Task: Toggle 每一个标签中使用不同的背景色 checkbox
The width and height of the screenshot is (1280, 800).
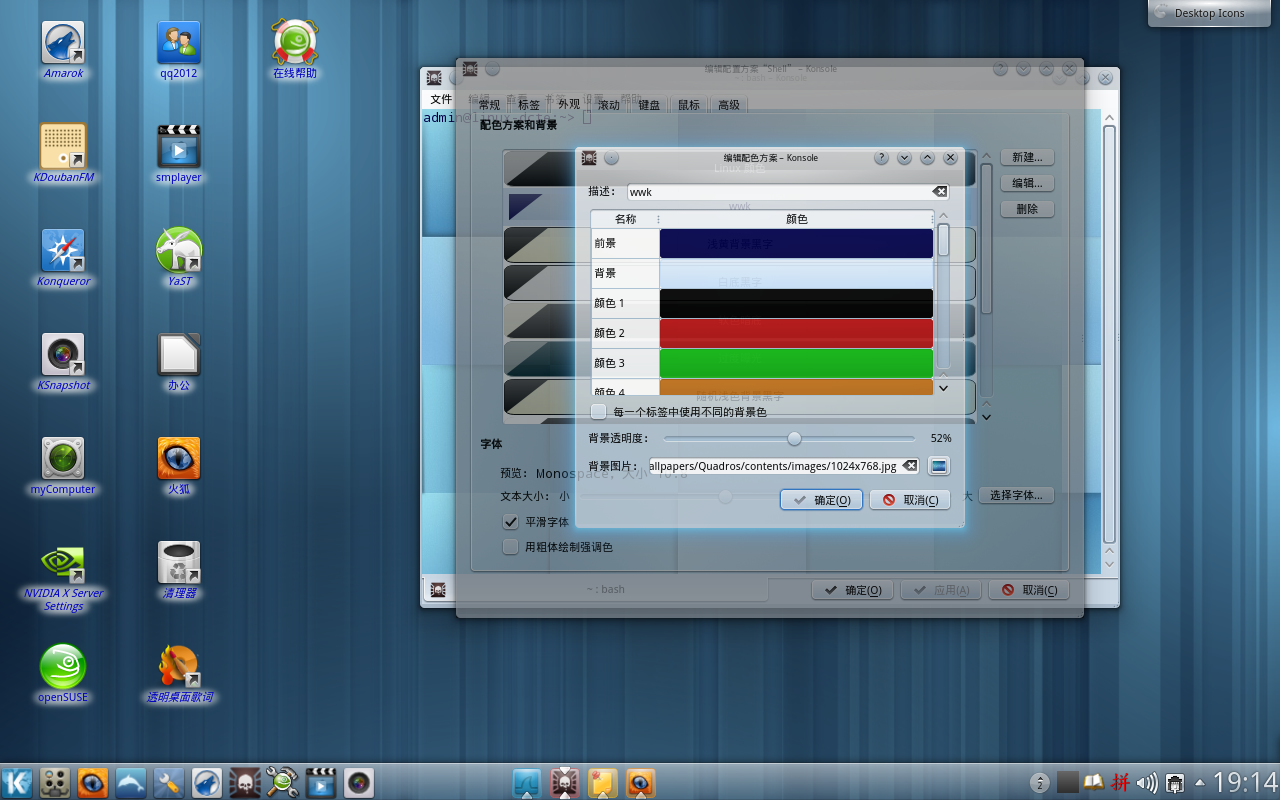Action: point(599,411)
